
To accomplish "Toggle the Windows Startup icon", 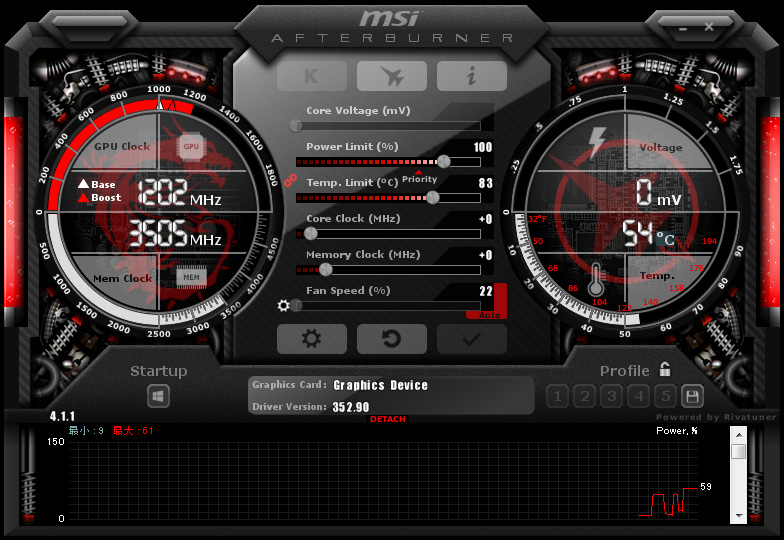I will pyautogui.click(x=158, y=396).
